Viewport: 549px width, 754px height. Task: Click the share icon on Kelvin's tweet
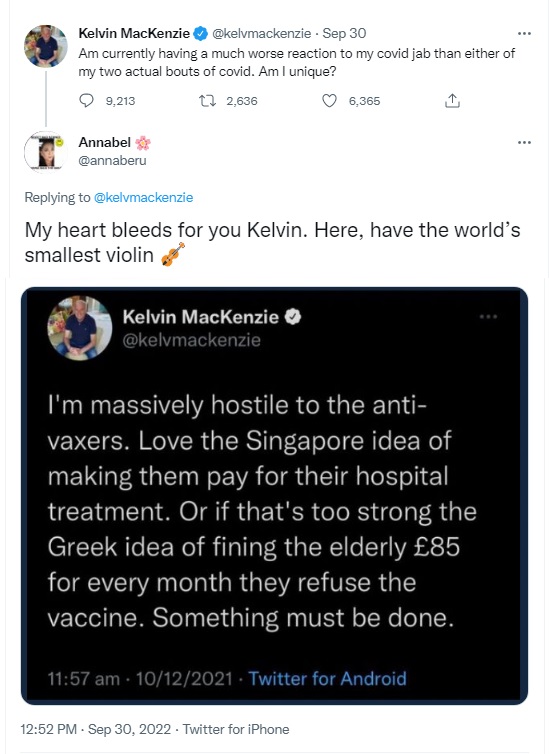452,101
